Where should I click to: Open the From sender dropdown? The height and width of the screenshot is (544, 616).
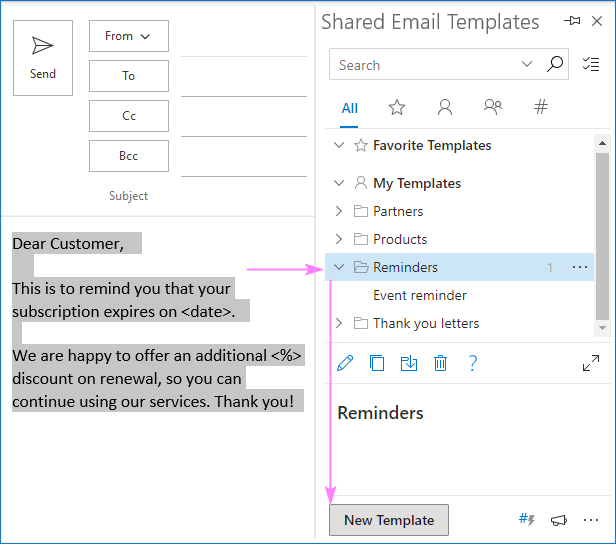click(128, 36)
